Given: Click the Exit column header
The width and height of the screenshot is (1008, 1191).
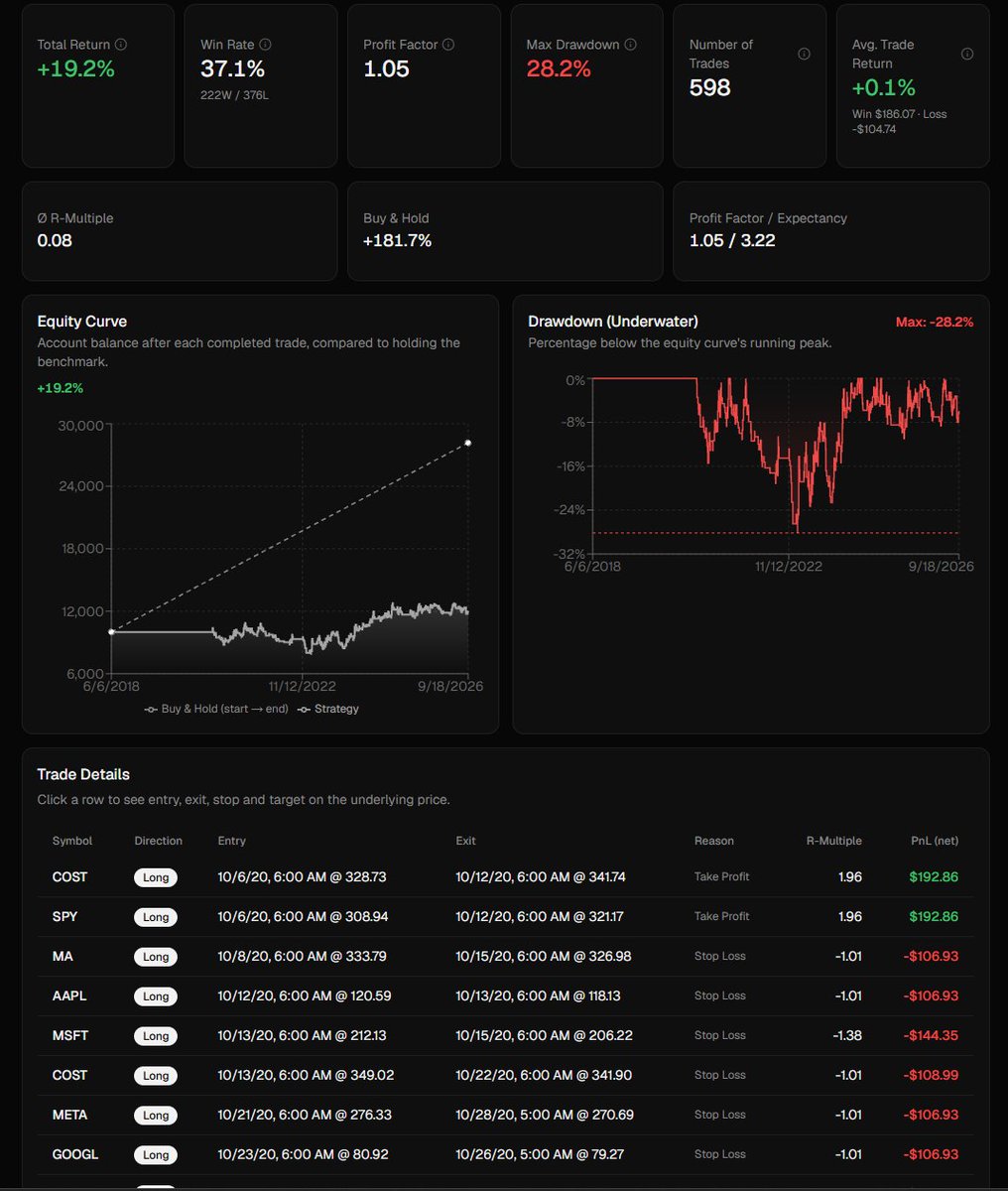Looking at the screenshot, I should [466, 841].
